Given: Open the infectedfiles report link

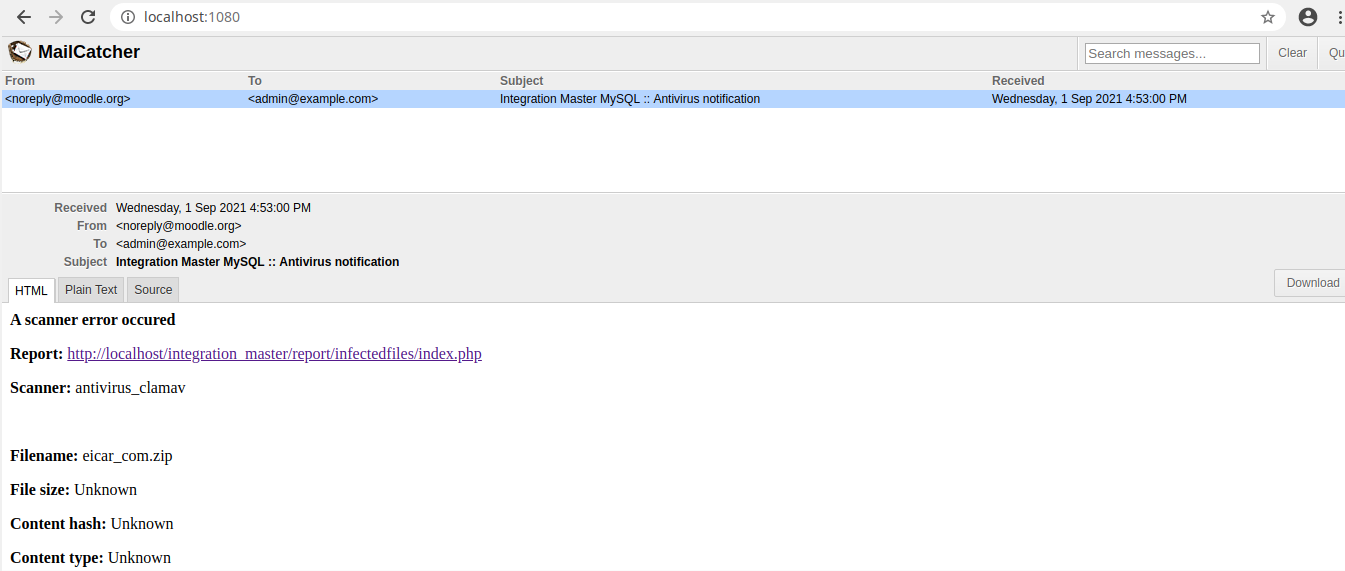Looking at the screenshot, I should [x=274, y=354].
